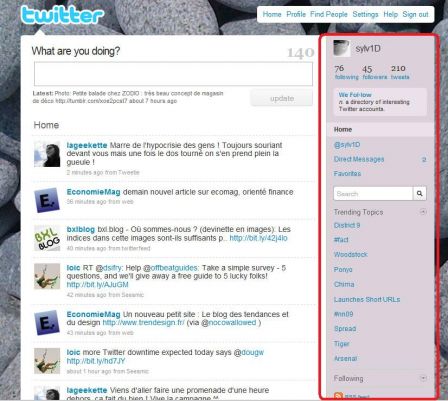The width and height of the screenshot is (448, 401).
Task: Select Direct Messages in the sidebar
Action: (x=359, y=159)
